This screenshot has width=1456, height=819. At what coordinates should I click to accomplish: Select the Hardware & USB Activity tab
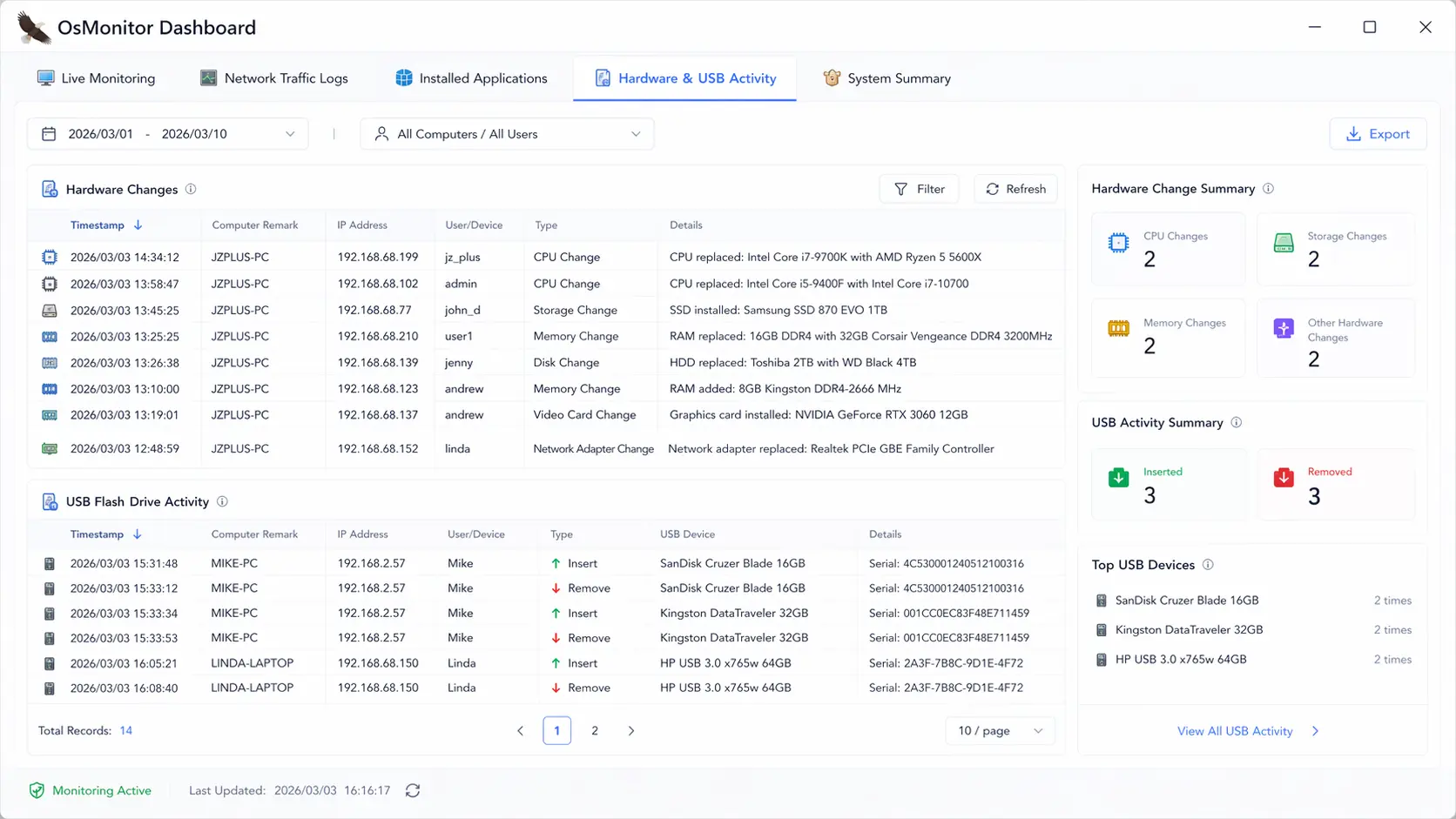tap(684, 78)
